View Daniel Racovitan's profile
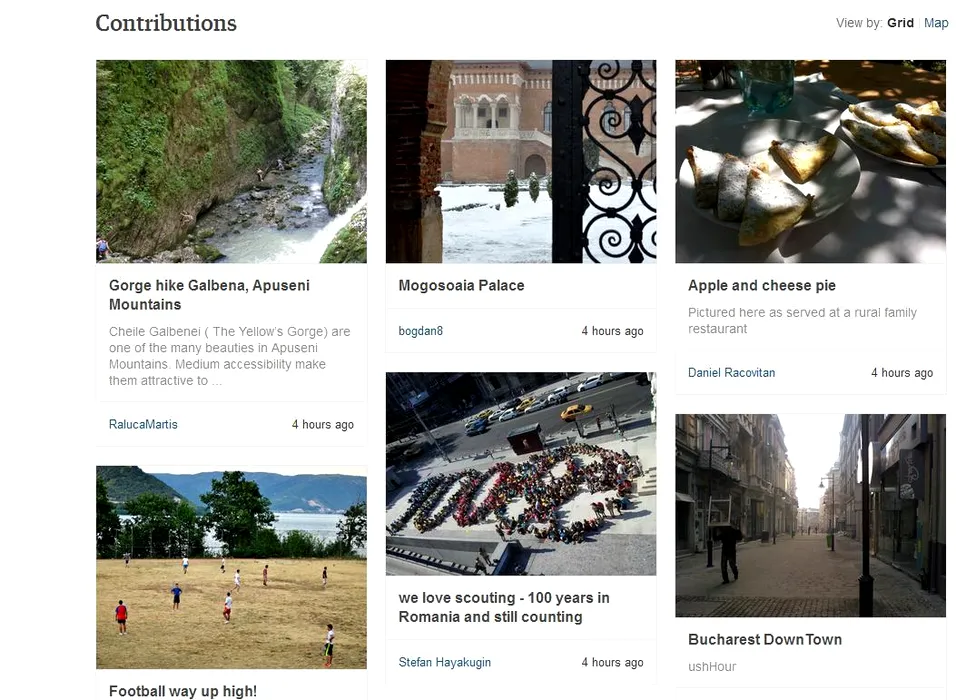956x700 pixels. tap(731, 373)
